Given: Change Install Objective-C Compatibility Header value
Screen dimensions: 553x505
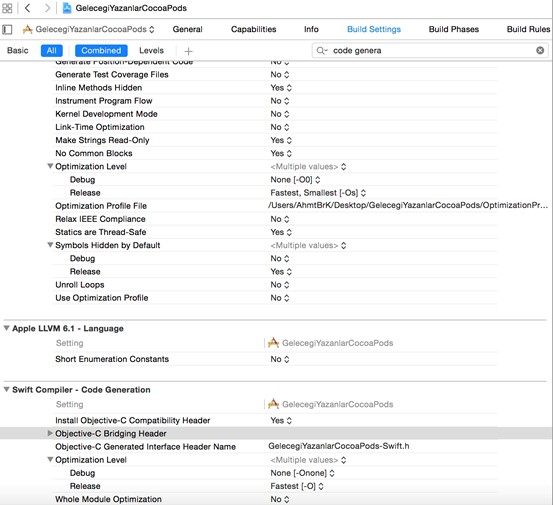Looking at the screenshot, I should (281, 420).
